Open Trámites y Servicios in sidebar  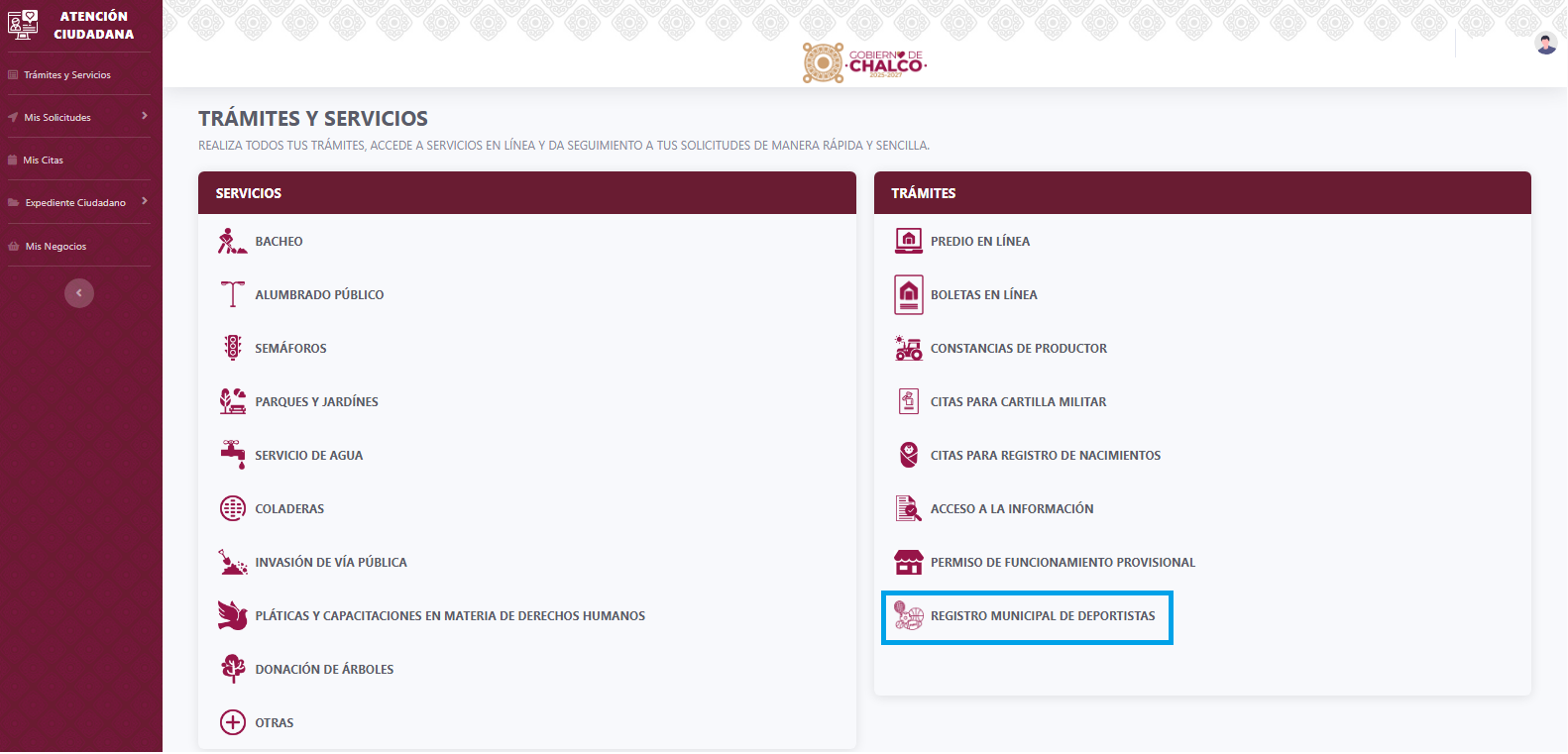tap(67, 75)
